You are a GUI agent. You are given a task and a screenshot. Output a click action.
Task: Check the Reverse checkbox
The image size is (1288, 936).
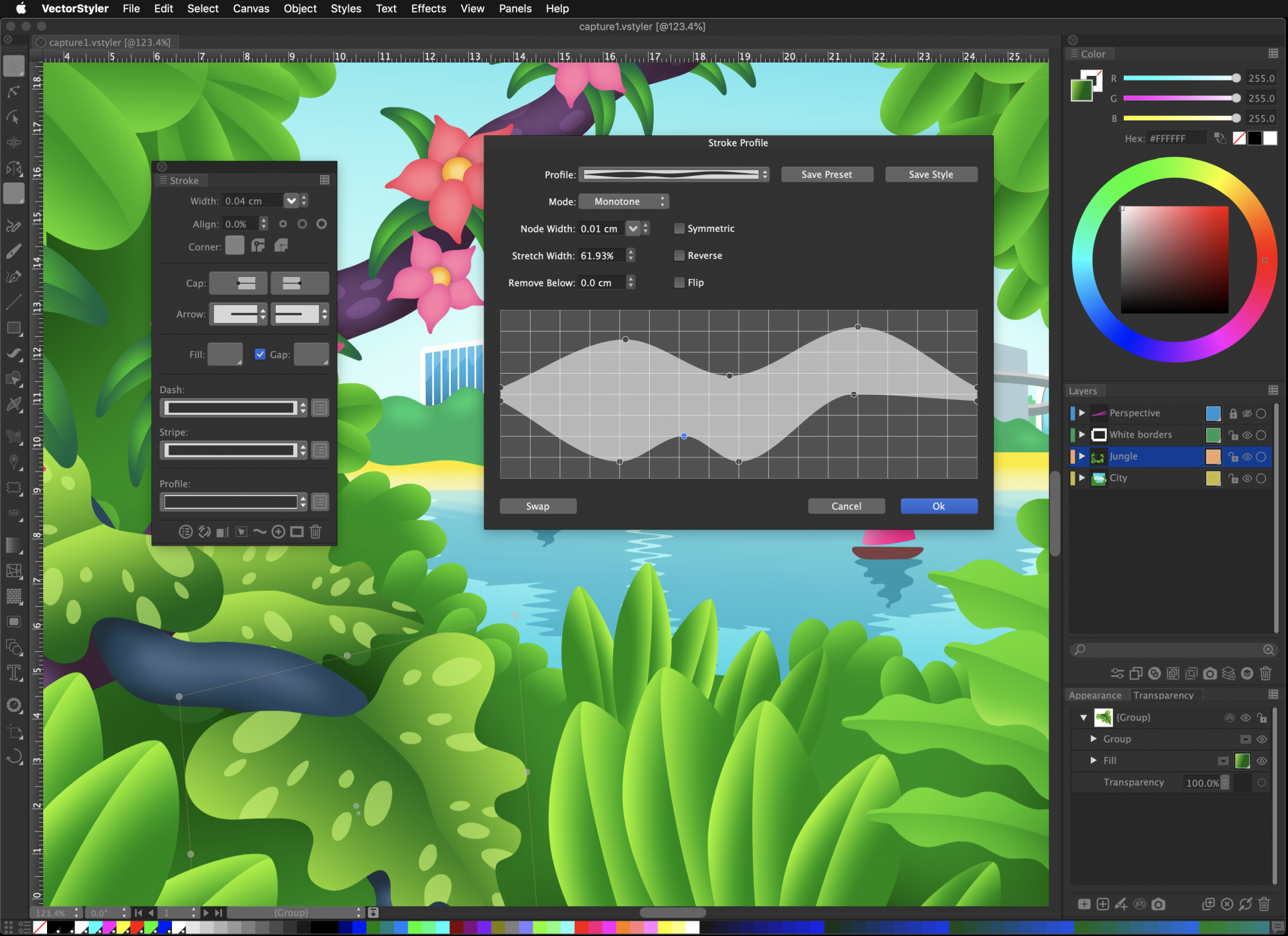point(679,255)
